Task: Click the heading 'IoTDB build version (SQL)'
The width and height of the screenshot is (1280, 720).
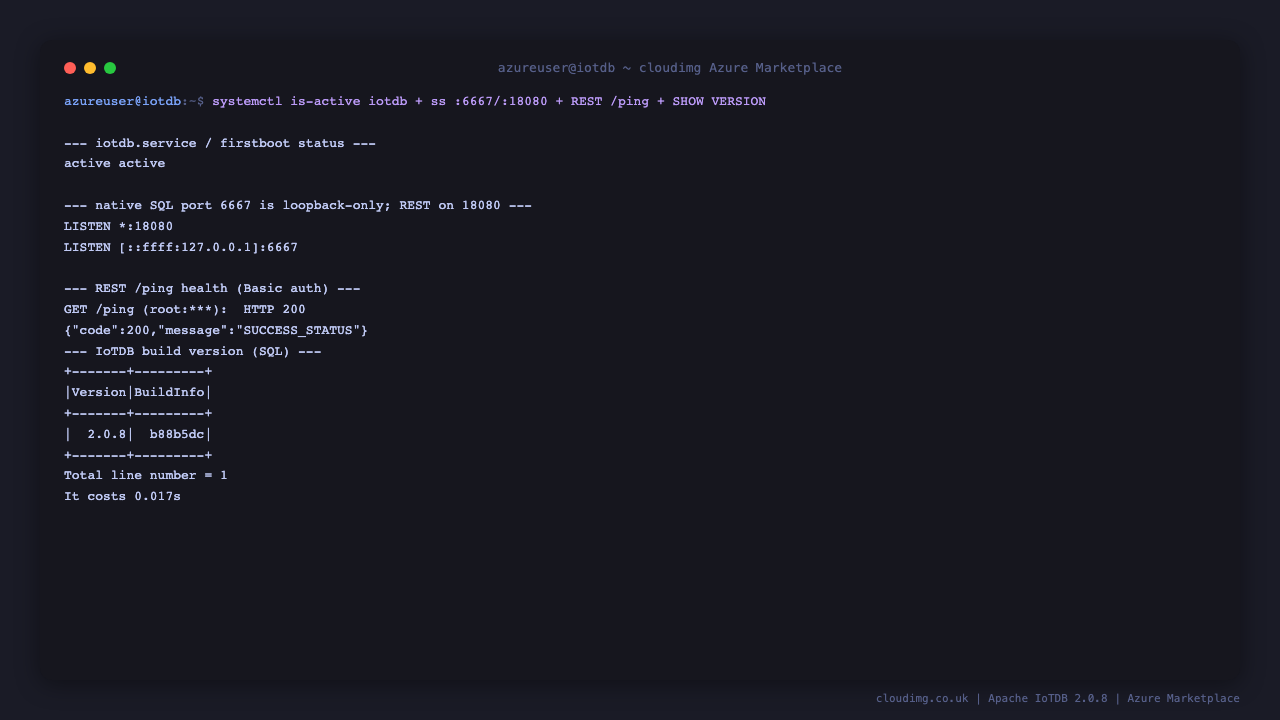Action: [x=193, y=351]
